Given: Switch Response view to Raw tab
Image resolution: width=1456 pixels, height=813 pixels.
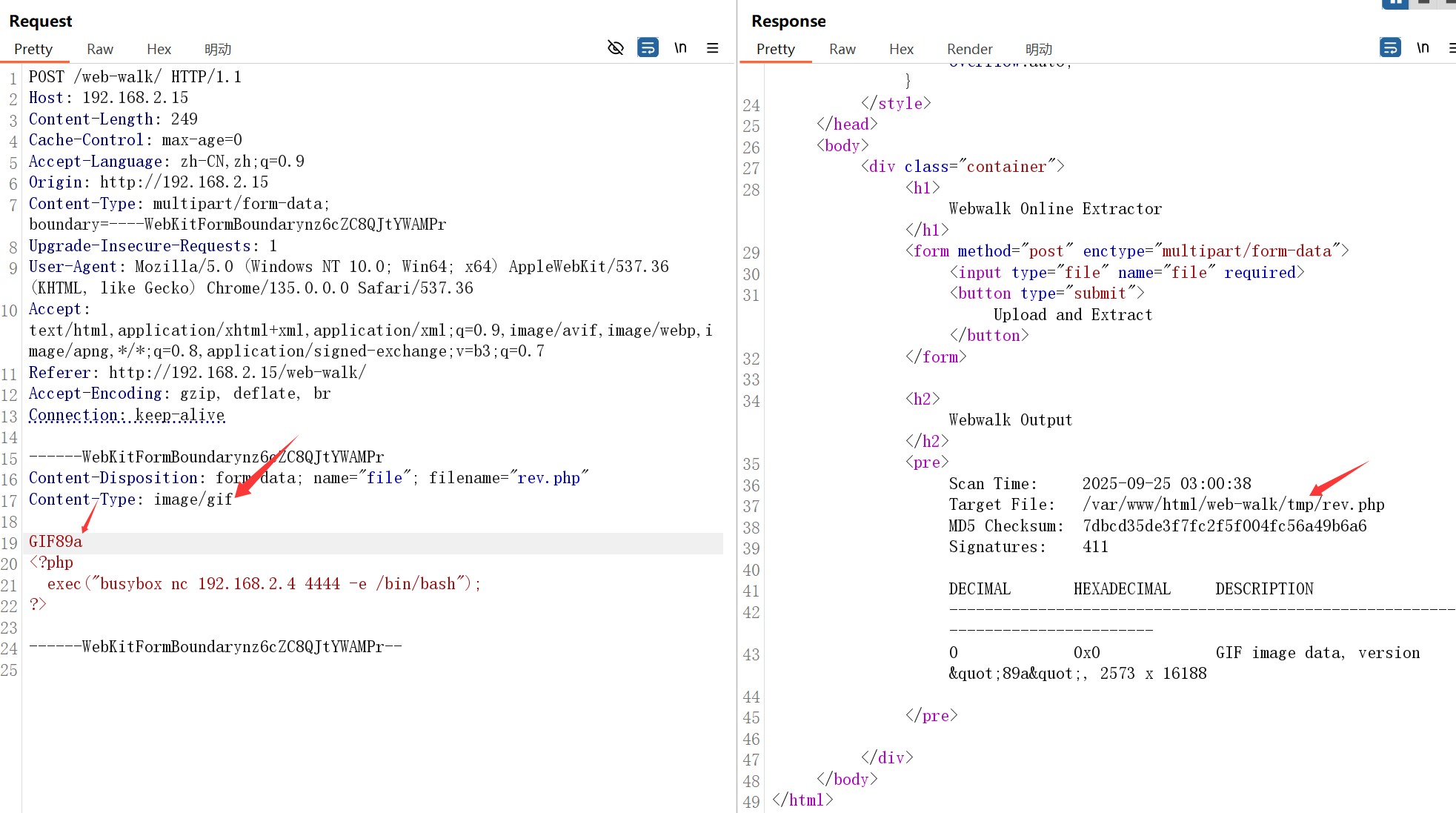Looking at the screenshot, I should pos(842,49).
